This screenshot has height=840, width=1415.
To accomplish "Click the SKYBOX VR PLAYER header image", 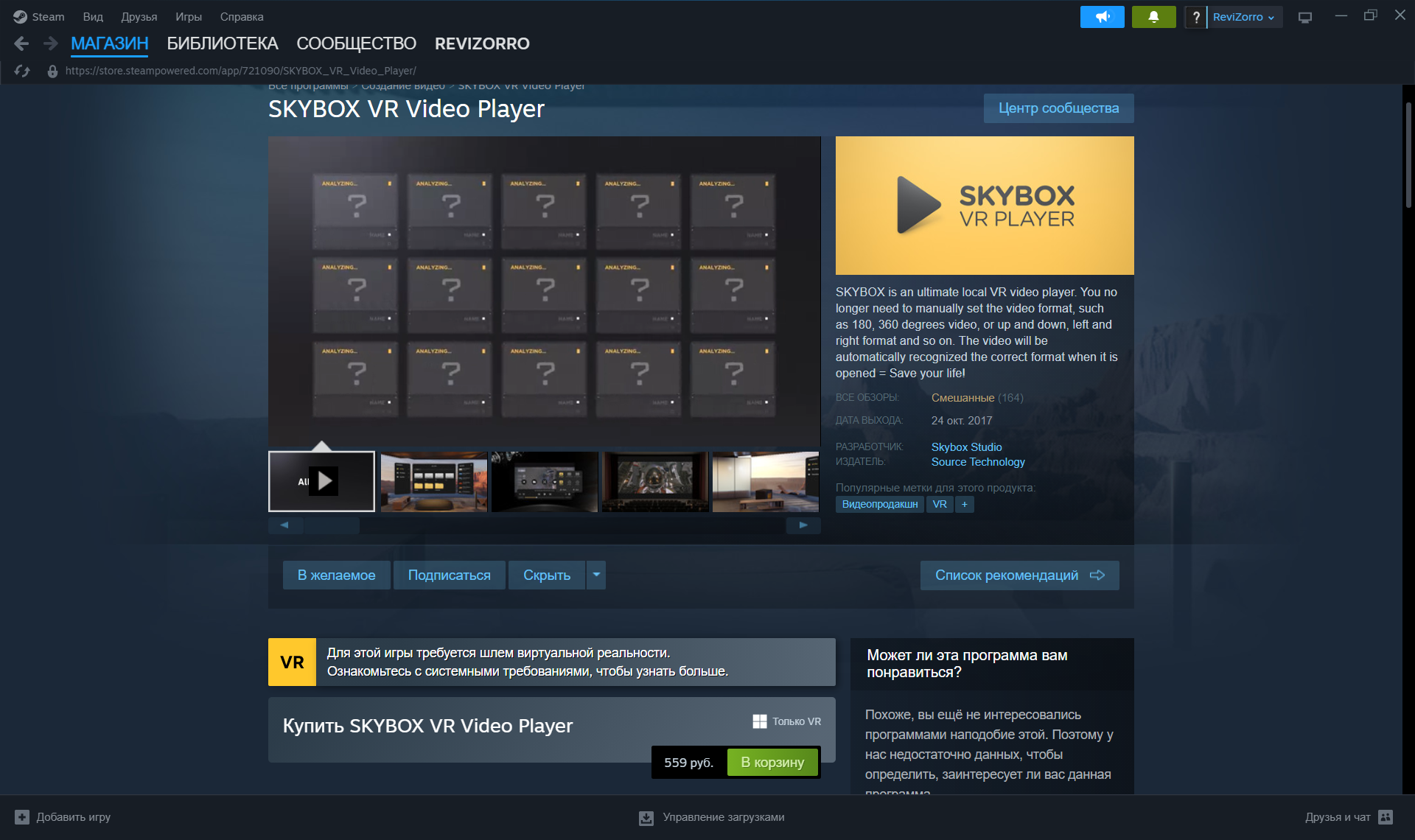I will 985,206.
